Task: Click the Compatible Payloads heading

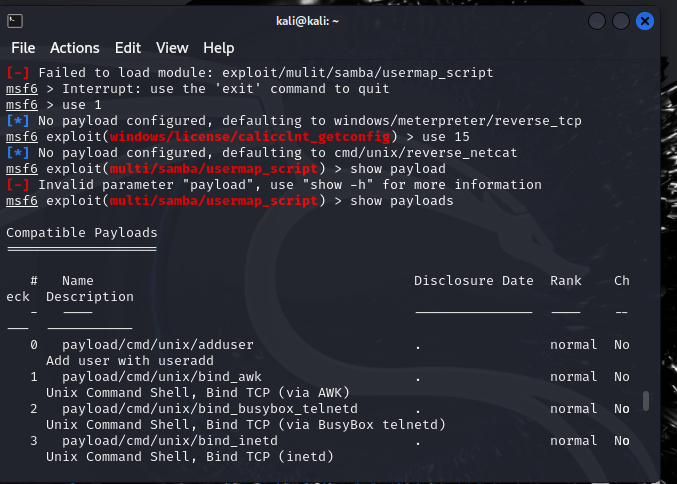Action: pos(80,233)
